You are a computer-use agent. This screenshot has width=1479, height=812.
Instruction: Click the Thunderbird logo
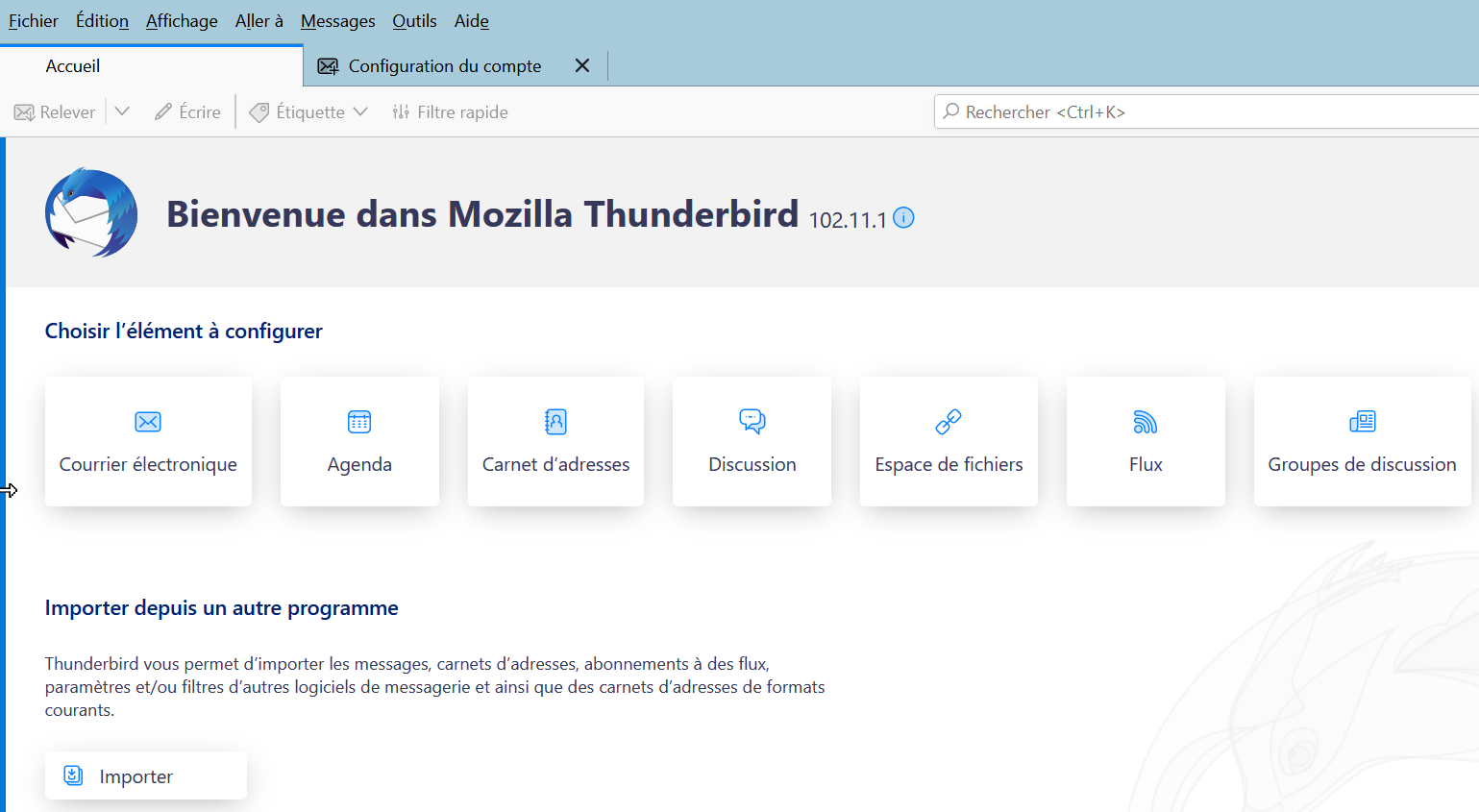pos(91,213)
